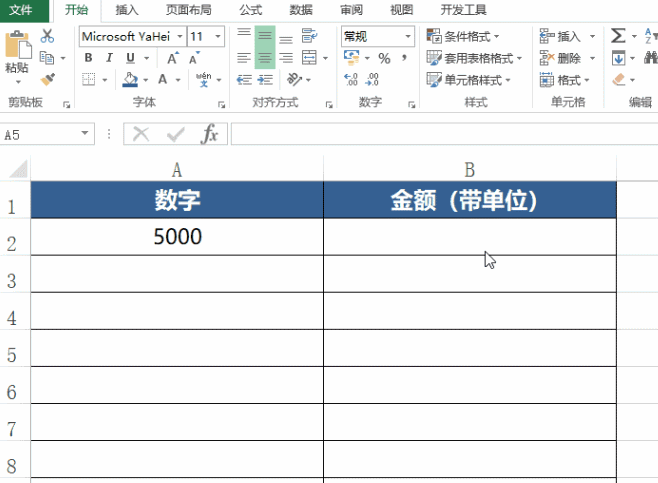Viewport: 658px width, 483px height.
Task: Select the Format Painter brush
Action: pos(47,79)
